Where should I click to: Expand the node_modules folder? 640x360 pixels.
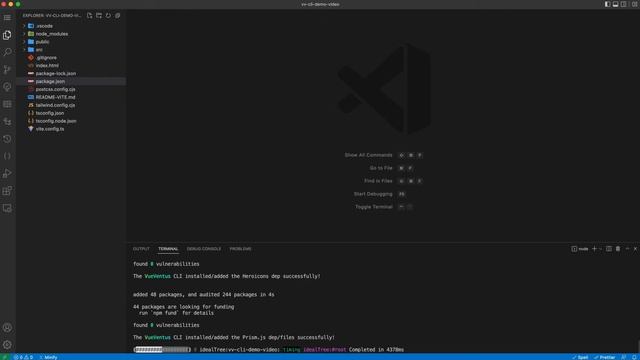point(71,34)
